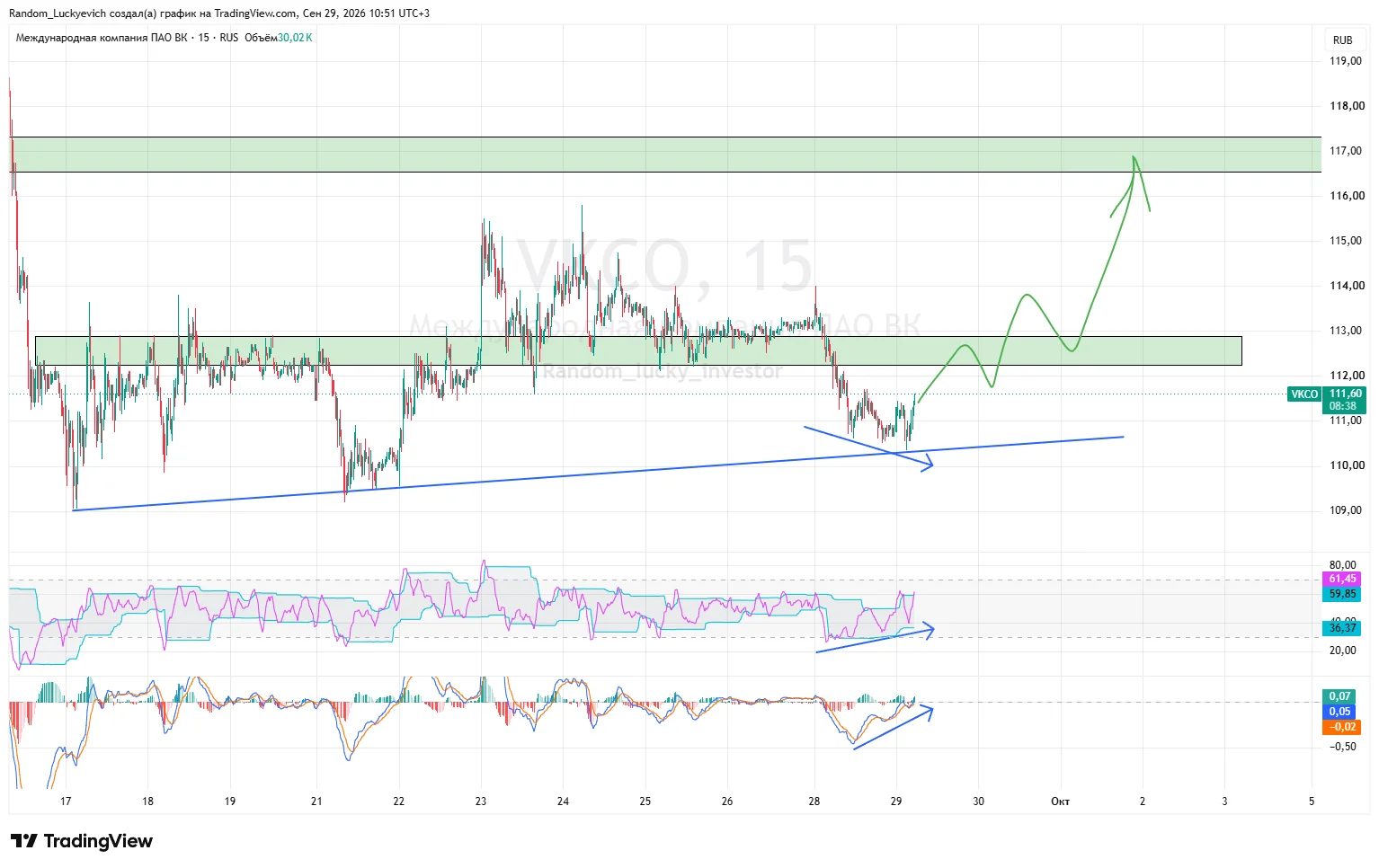Open the RUB currency selector
Screen dimensions: 1379x868
tap(1342, 40)
